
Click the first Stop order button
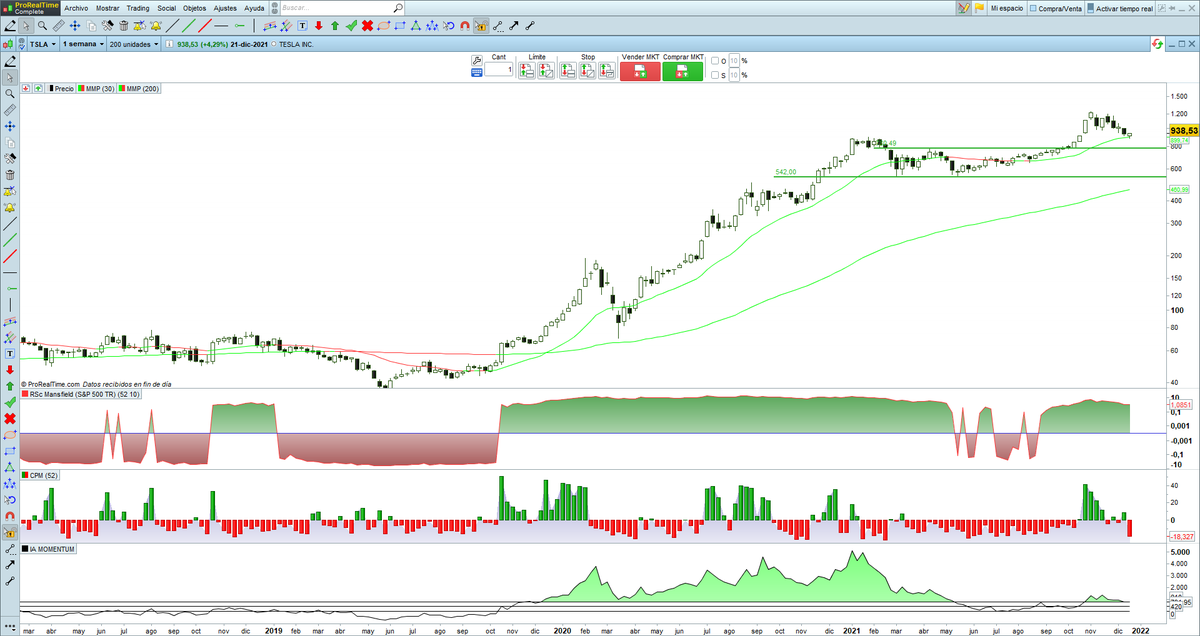[x=568, y=70]
